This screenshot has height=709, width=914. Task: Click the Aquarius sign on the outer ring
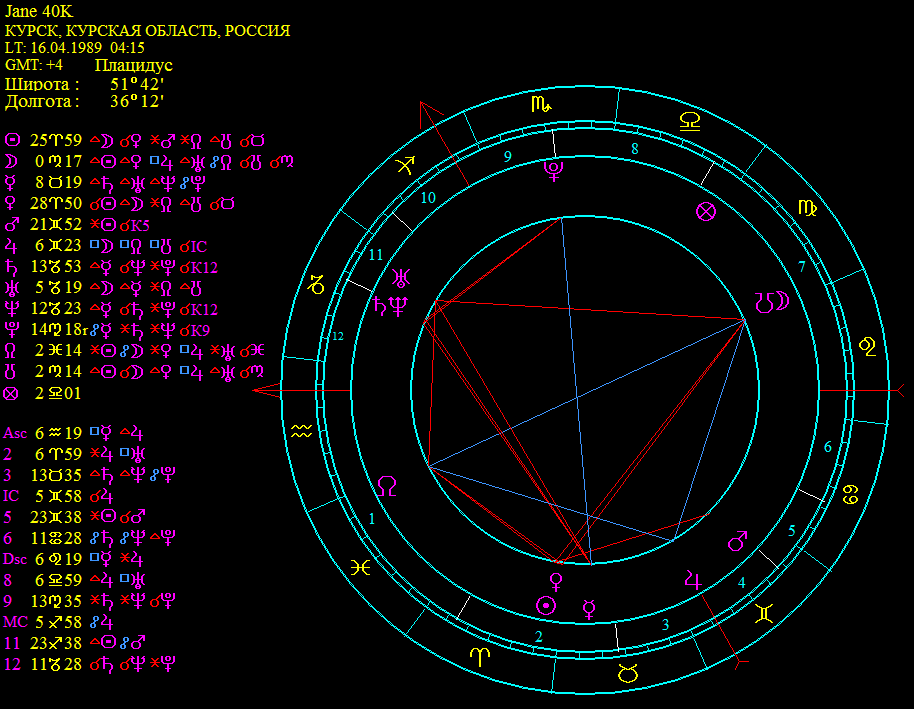[x=301, y=432]
